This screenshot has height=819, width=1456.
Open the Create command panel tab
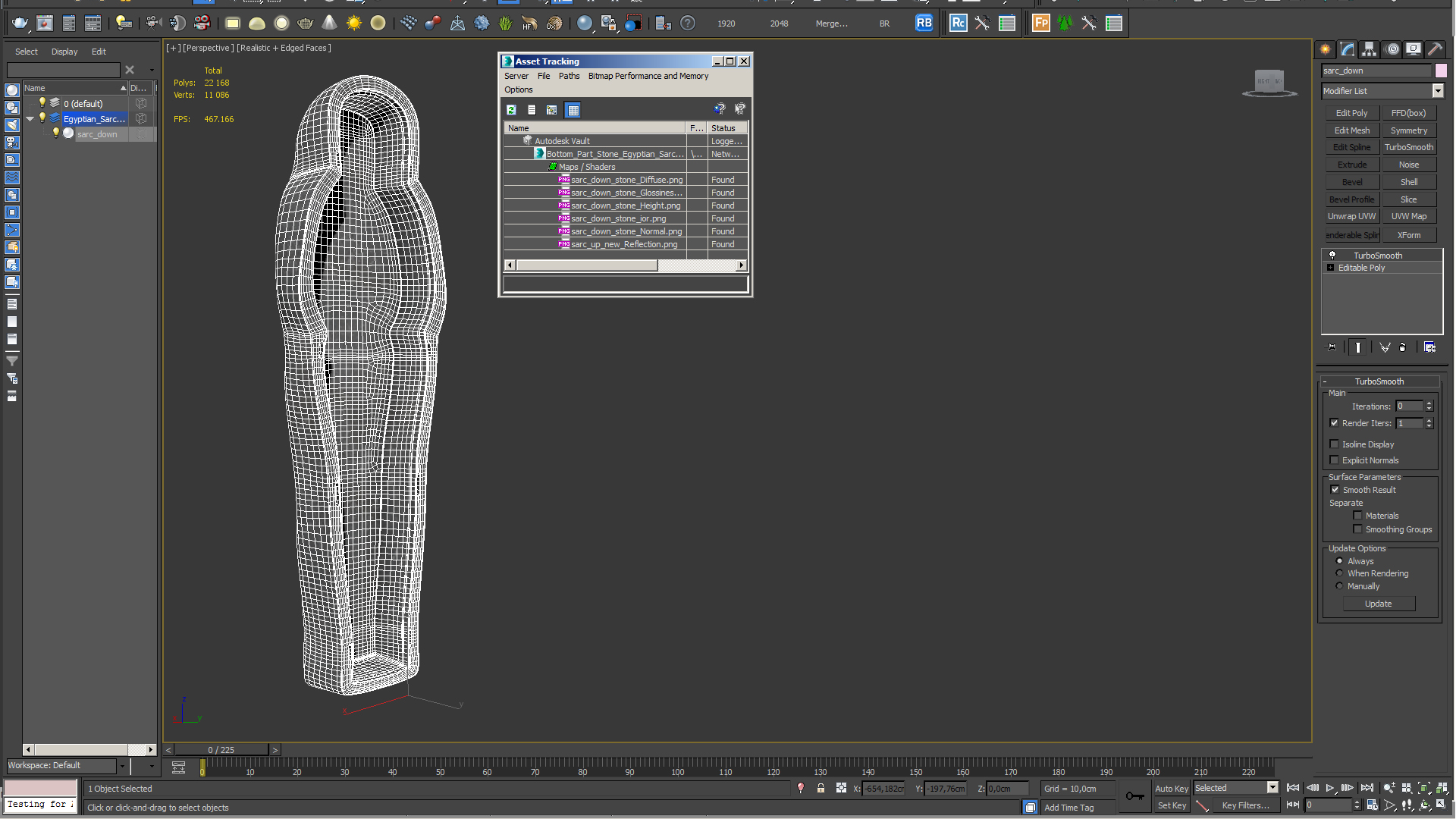(1326, 49)
